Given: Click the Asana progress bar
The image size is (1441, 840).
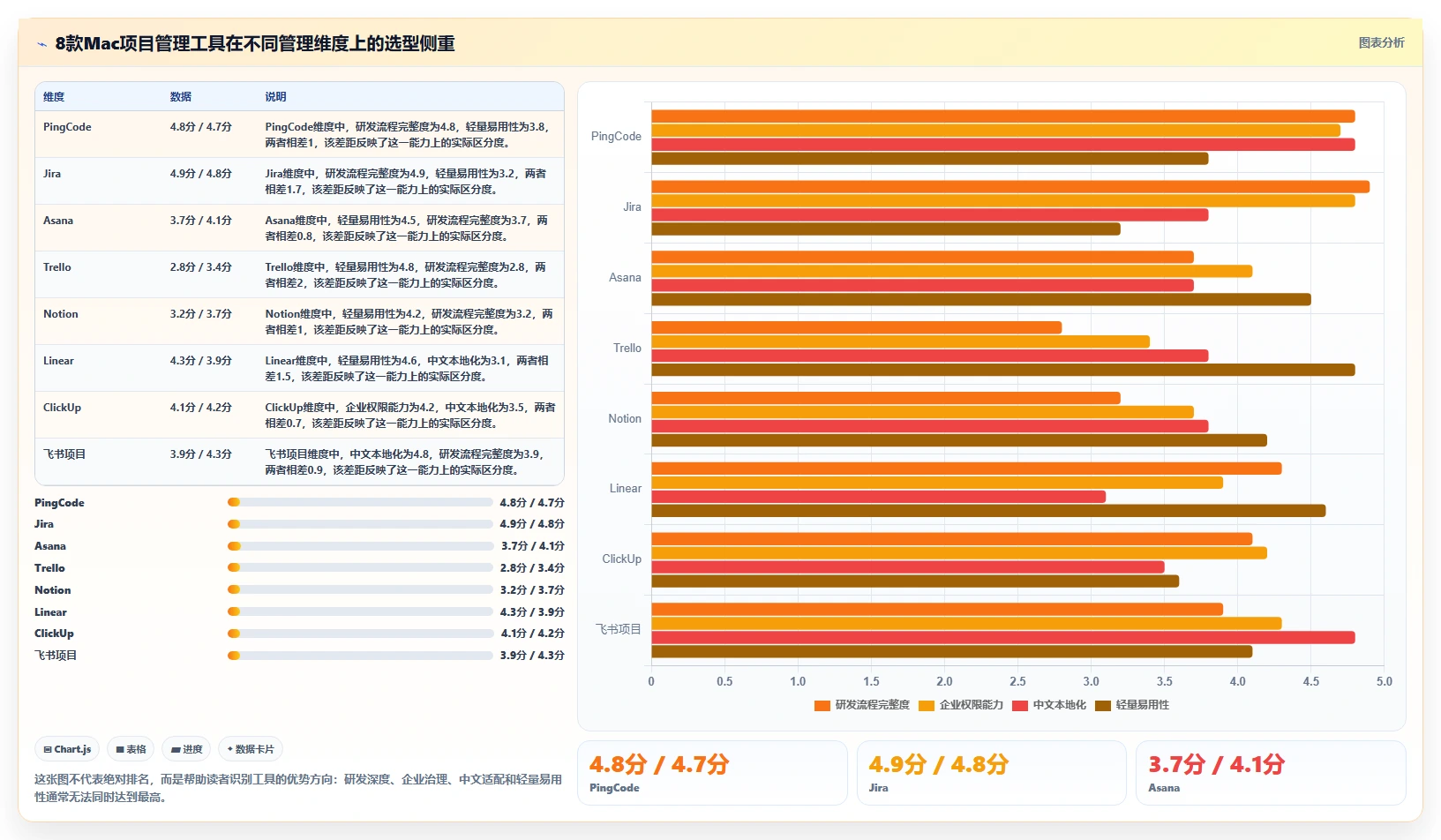Looking at the screenshot, I should click(x=360, y=546).
